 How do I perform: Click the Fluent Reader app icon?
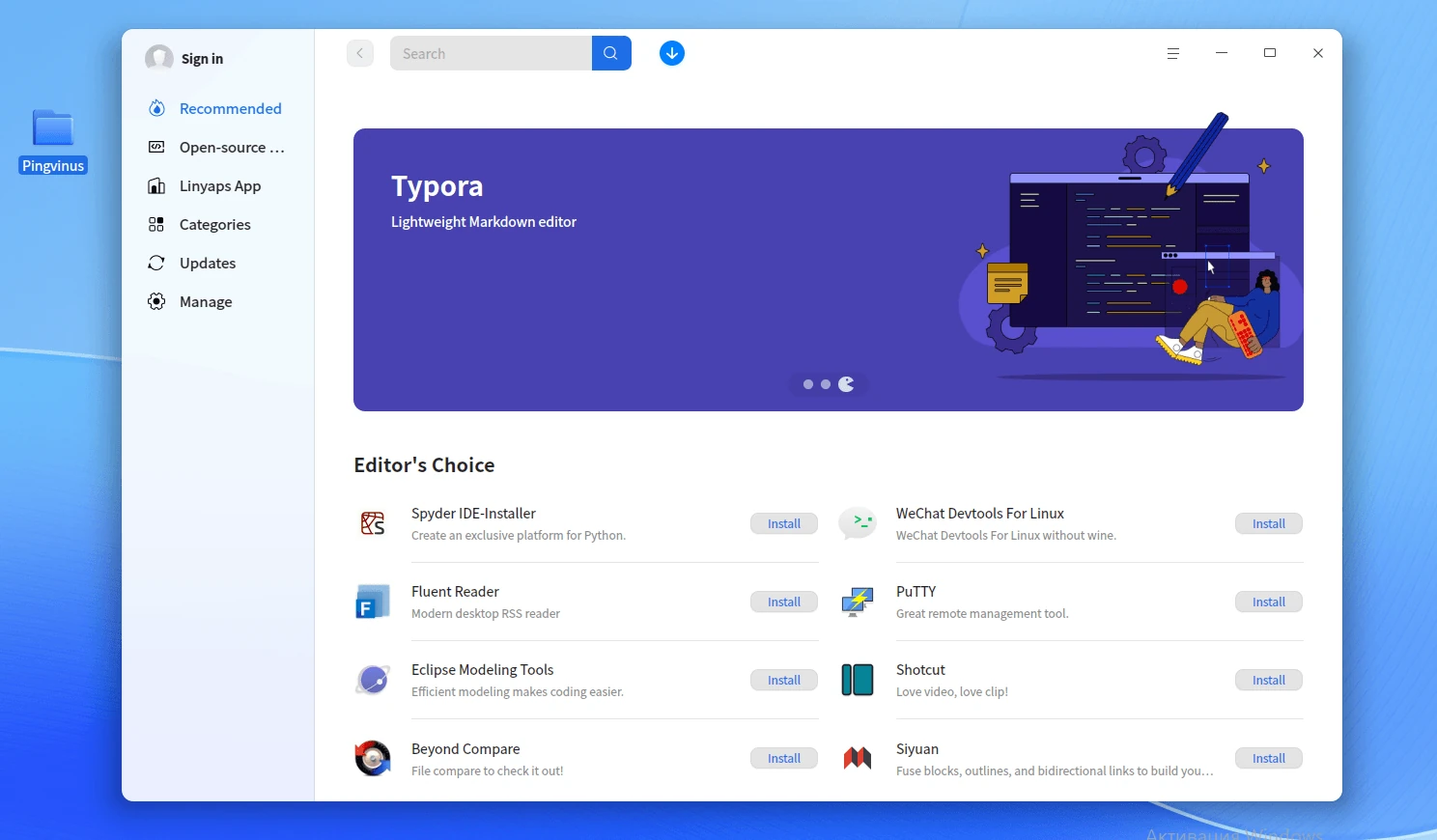373,602
